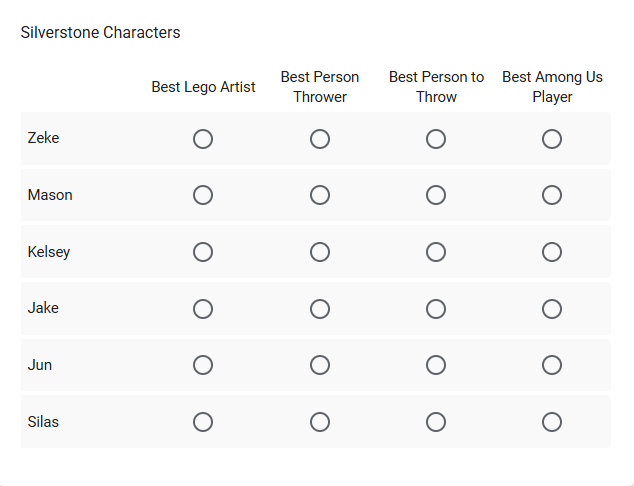This screenshot has width=634, height=486.
Task: Select Mason as Best Lego Artist
Action: pos(203,195)
